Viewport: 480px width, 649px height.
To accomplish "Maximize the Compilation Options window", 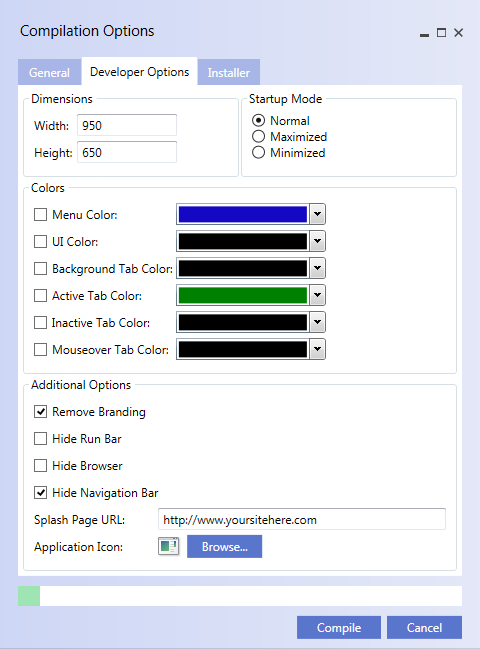I will pos(442,33).
